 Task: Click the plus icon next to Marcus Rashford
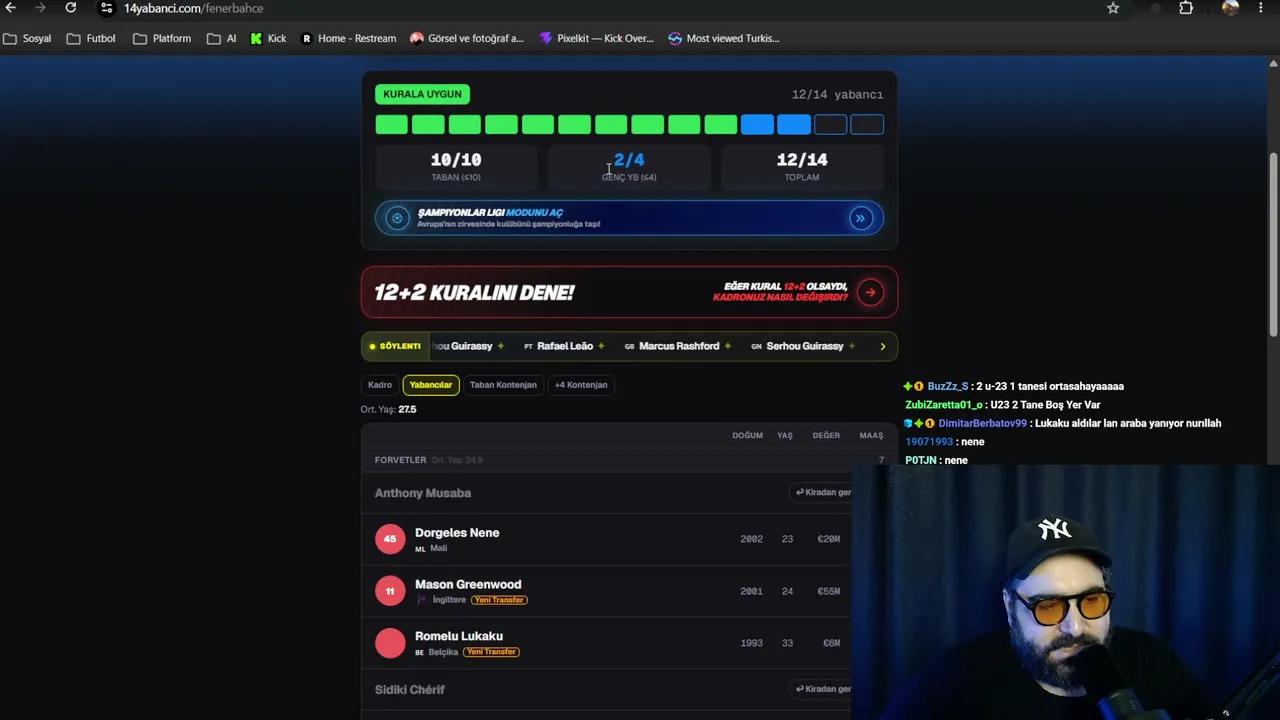click(x=727, y=346)
